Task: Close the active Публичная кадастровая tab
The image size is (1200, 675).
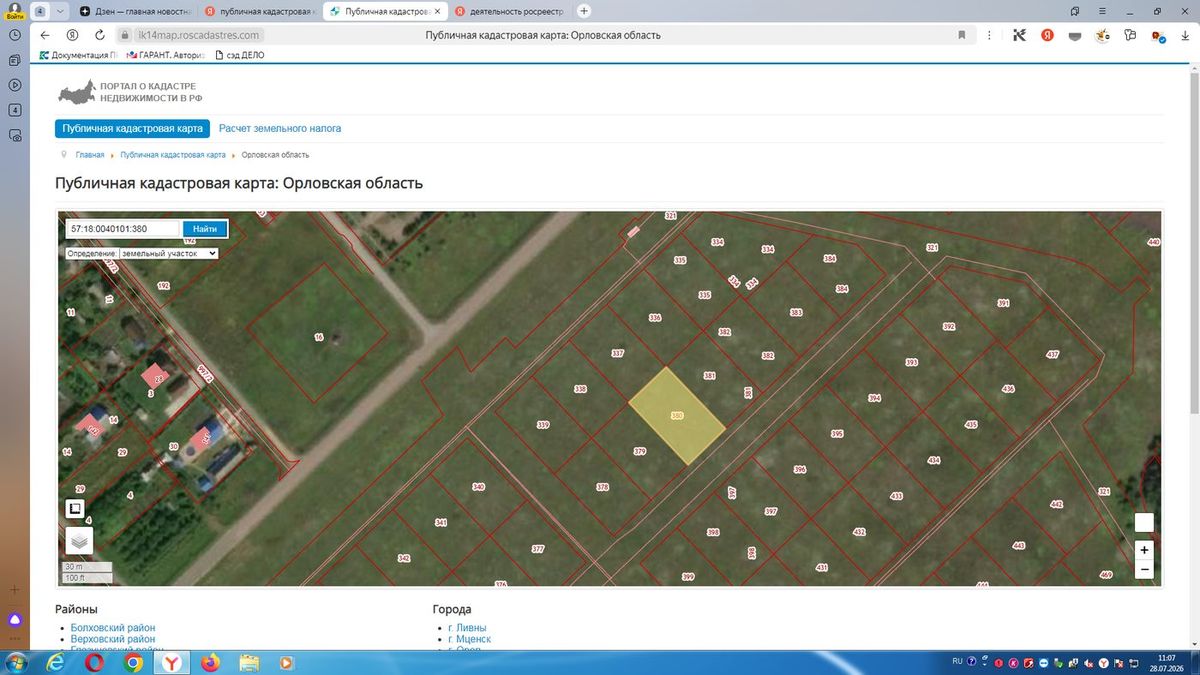Action: [x=437, y=11]
